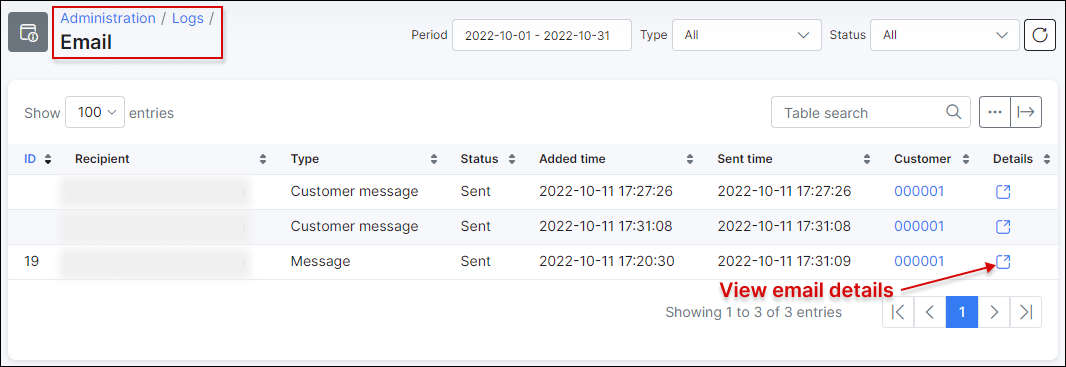Click the export table arrow icon

tap(1026, 112)
